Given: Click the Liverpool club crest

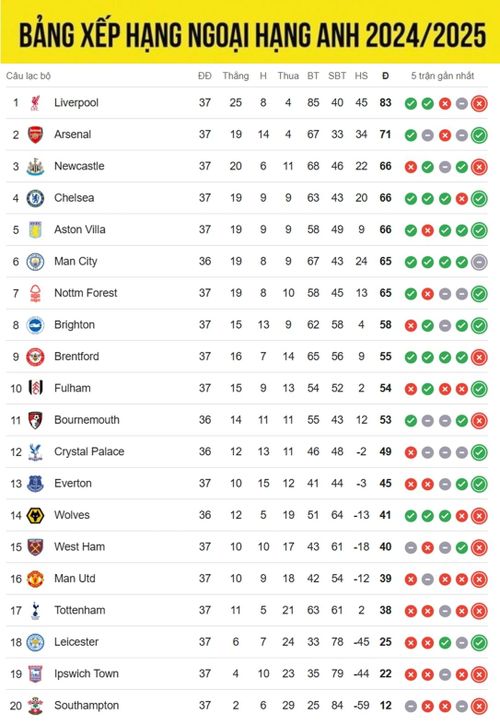Looking at the screenshot, I should pyautogui.click(x=35, y=103).
